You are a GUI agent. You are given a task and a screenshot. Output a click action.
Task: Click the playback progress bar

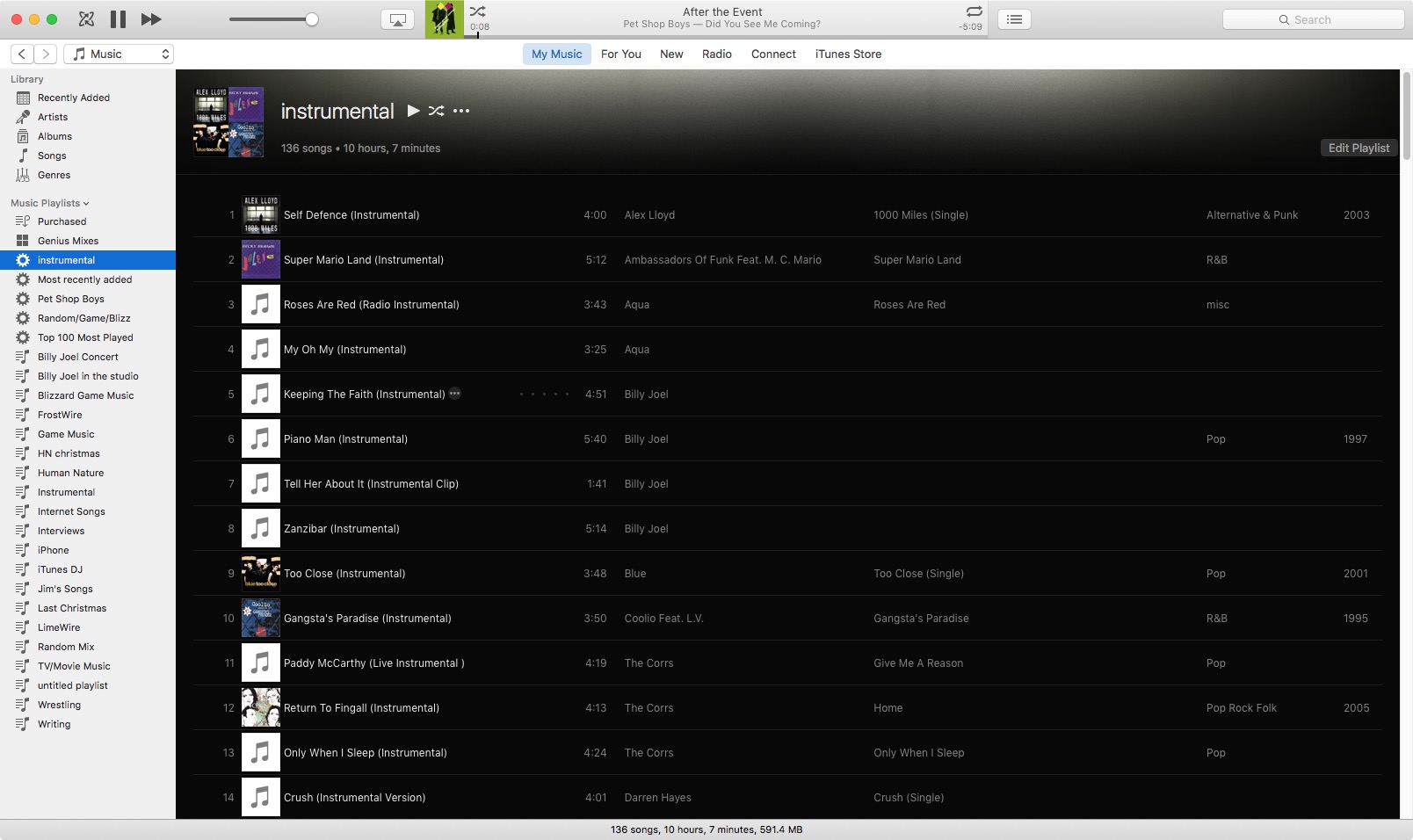pos(726,36)
